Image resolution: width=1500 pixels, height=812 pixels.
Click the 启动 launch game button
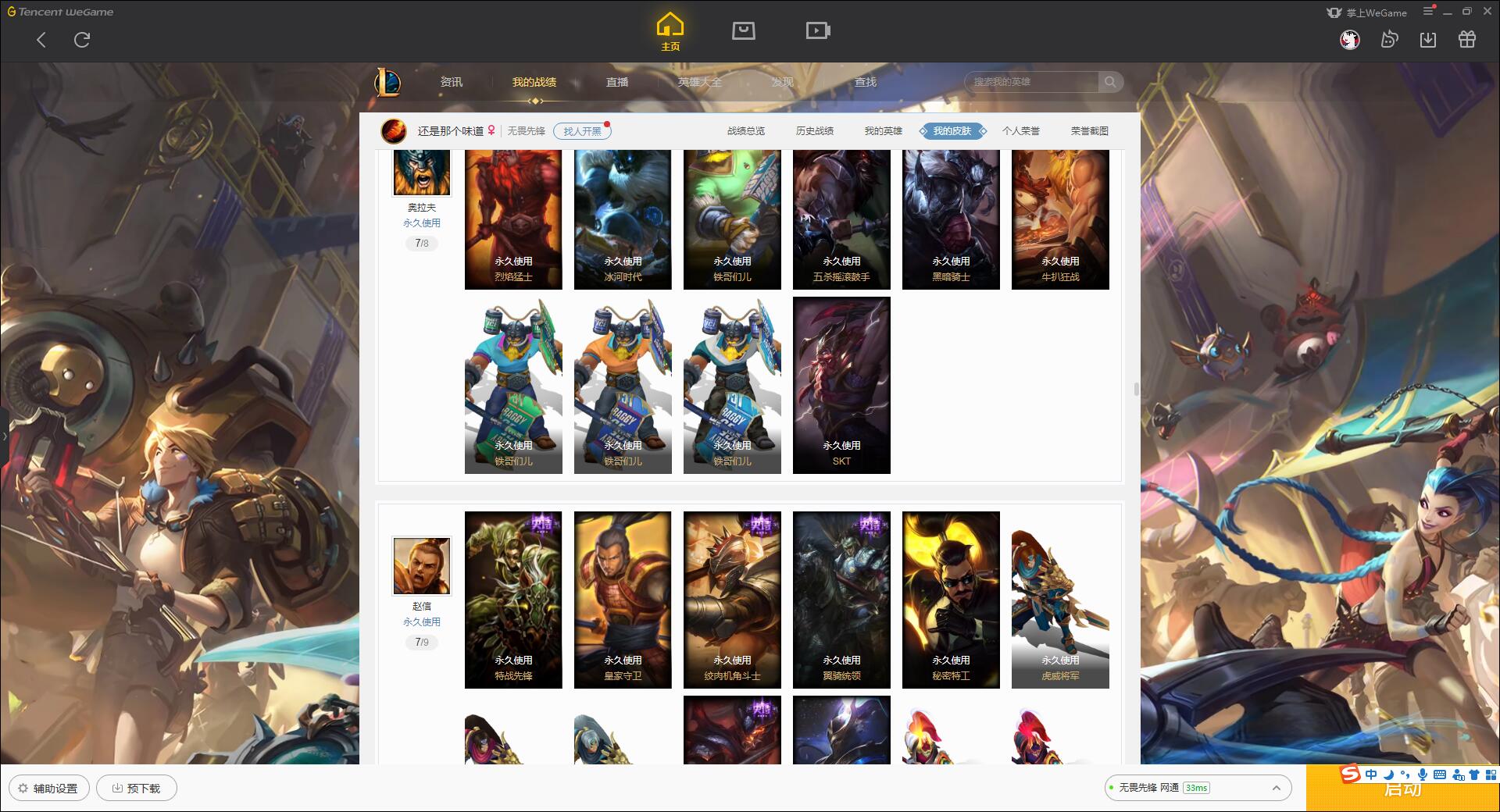(1403, 789)
